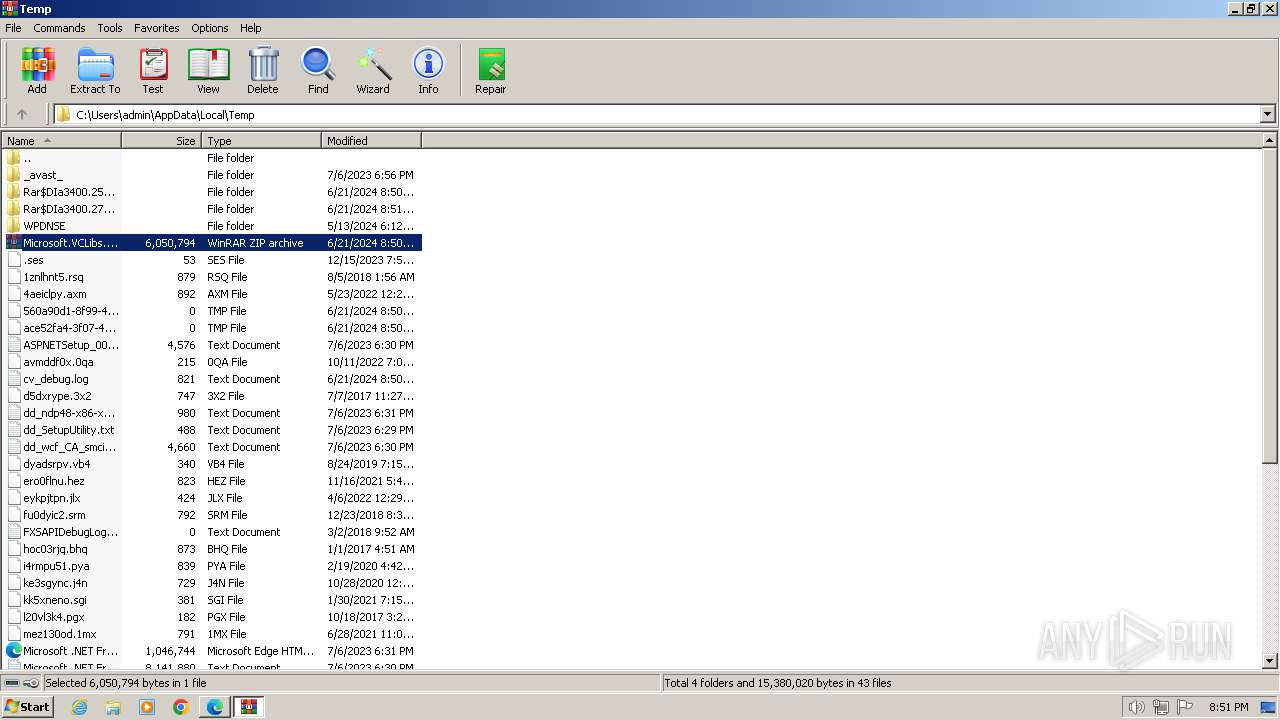Show archive Info icon
The width and height of the screenshot is (1280, 720).
428,71
